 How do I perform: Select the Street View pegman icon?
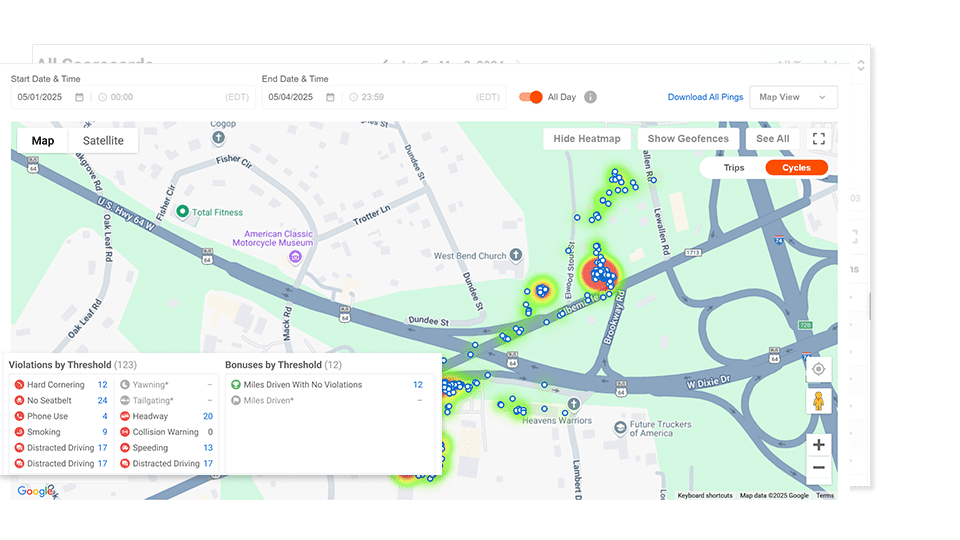(819, 401)
